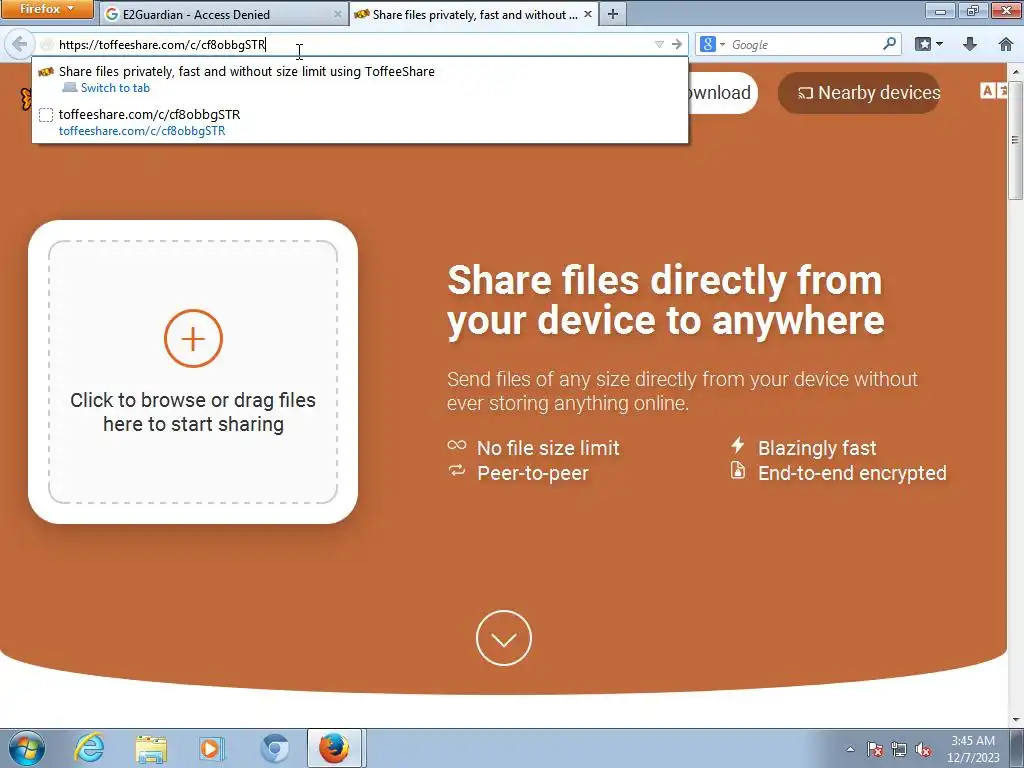Select toffeeshare.com/c/cf8obbgSTR title suggestion
The width and height of the screenshot is (1024, 768).
click(x=150, y=114)
